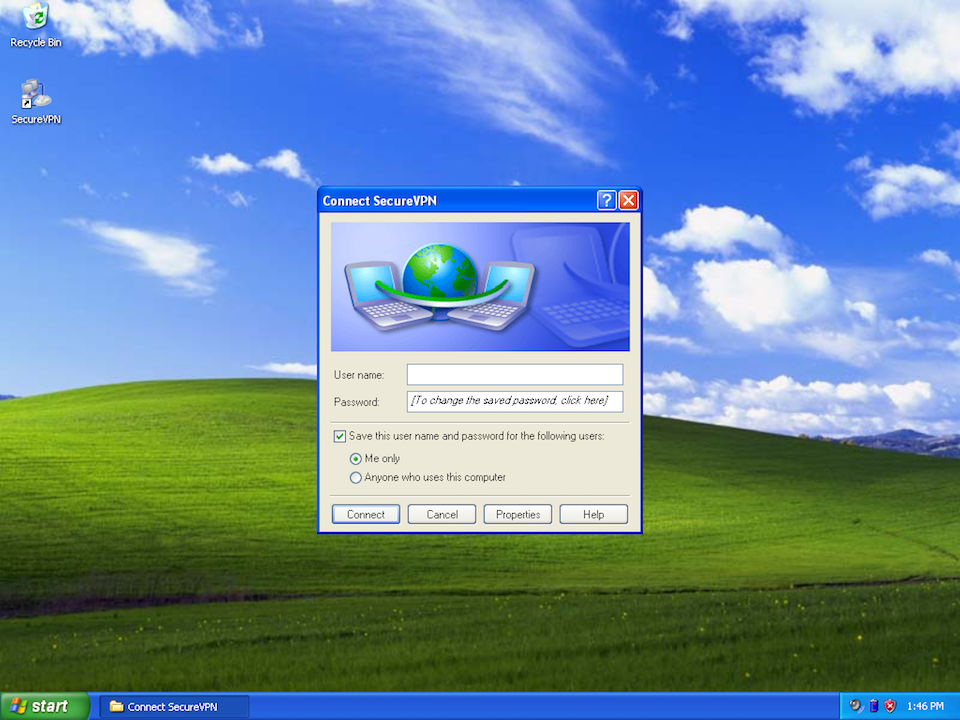Click the globe network banner image
The width and height of the screenshot is (960, 720).
point(480,286)
